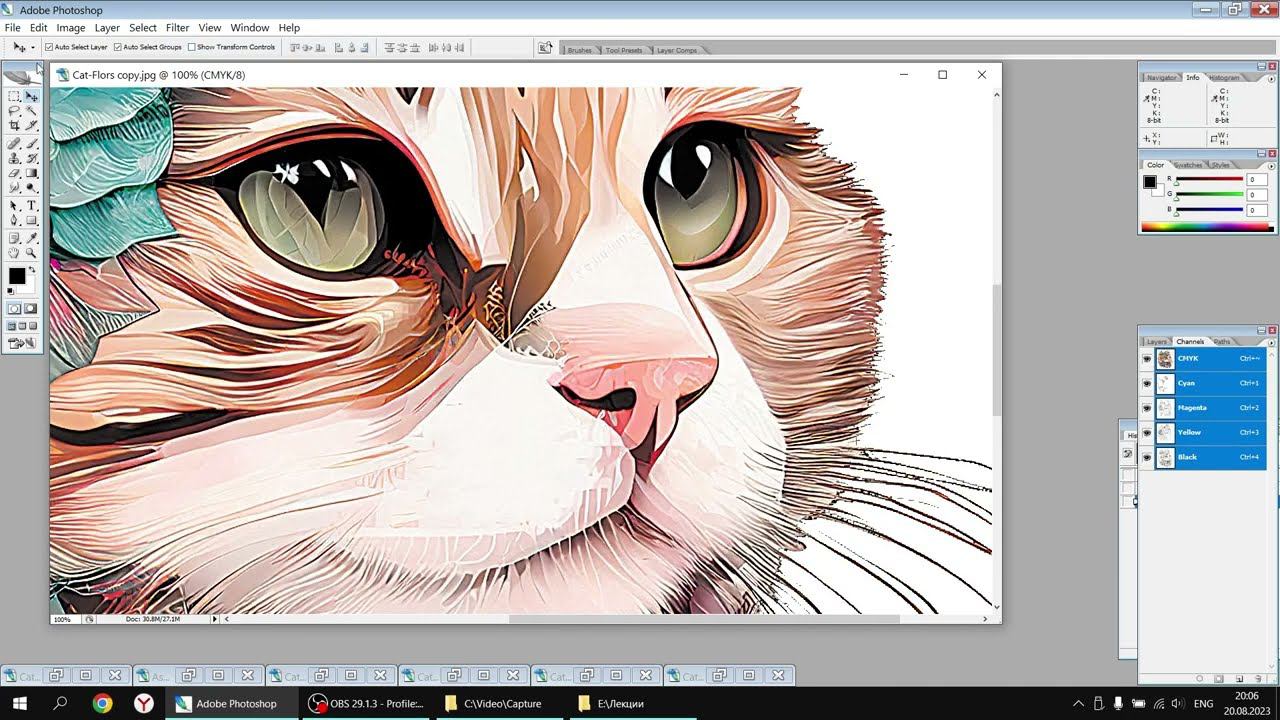
Task: Select the Horizontal Type tool
Action: (x=32, y=205)
